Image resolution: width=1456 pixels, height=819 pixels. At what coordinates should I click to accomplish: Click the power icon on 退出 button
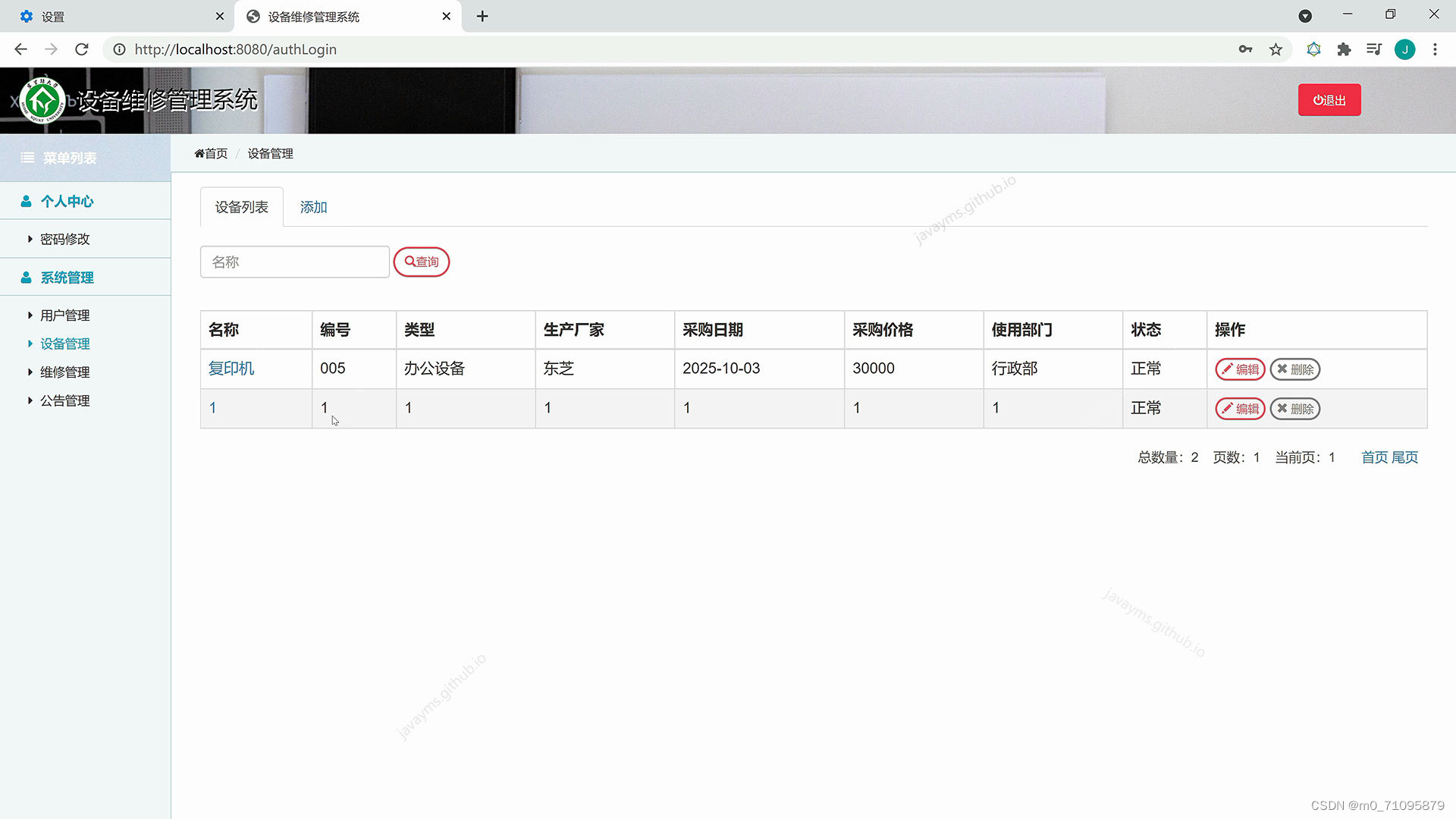pyautogui.click(x=1316, y=99)
